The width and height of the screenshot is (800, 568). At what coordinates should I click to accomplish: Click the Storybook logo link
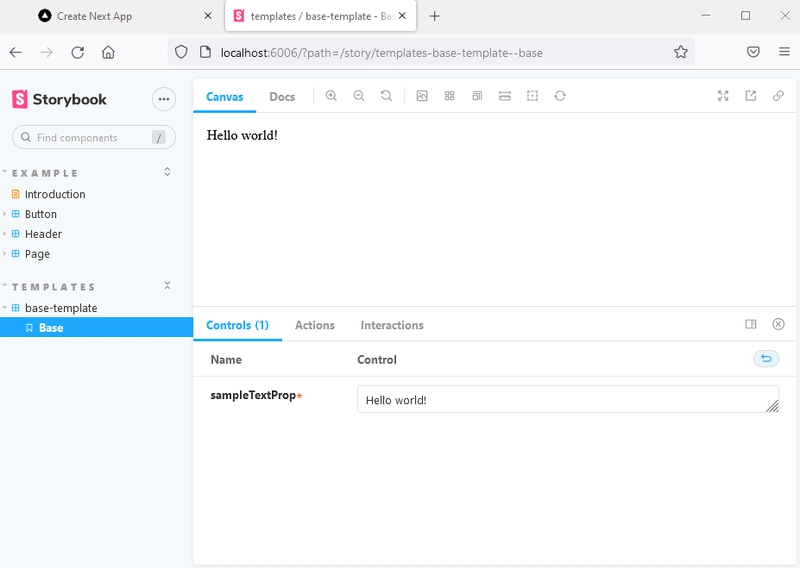pyautogui.click(x=59, y=99)
